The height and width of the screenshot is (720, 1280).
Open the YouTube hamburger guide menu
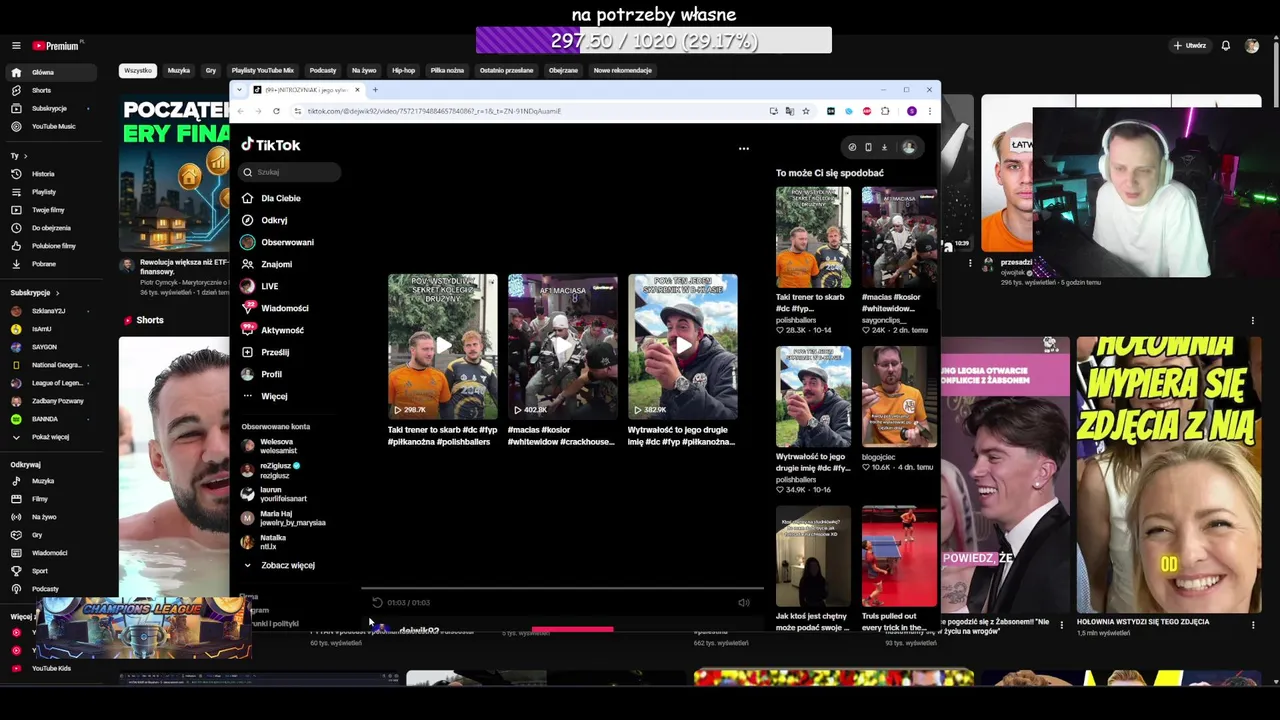click(16, 46)
